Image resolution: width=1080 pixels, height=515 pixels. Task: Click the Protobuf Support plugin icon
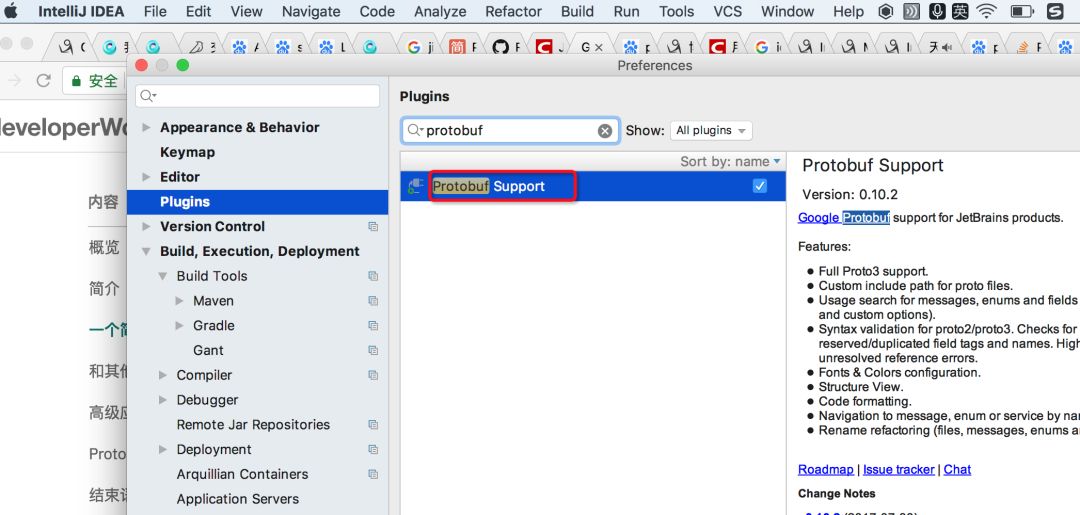415,186
